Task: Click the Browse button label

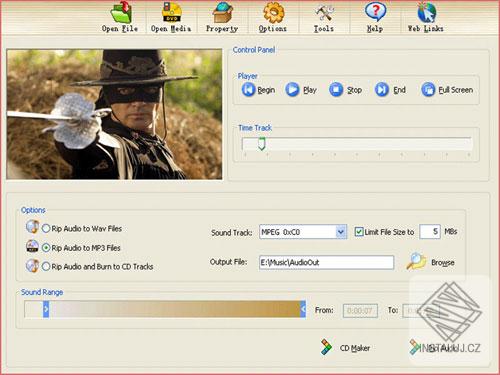Action: (443, 263)
